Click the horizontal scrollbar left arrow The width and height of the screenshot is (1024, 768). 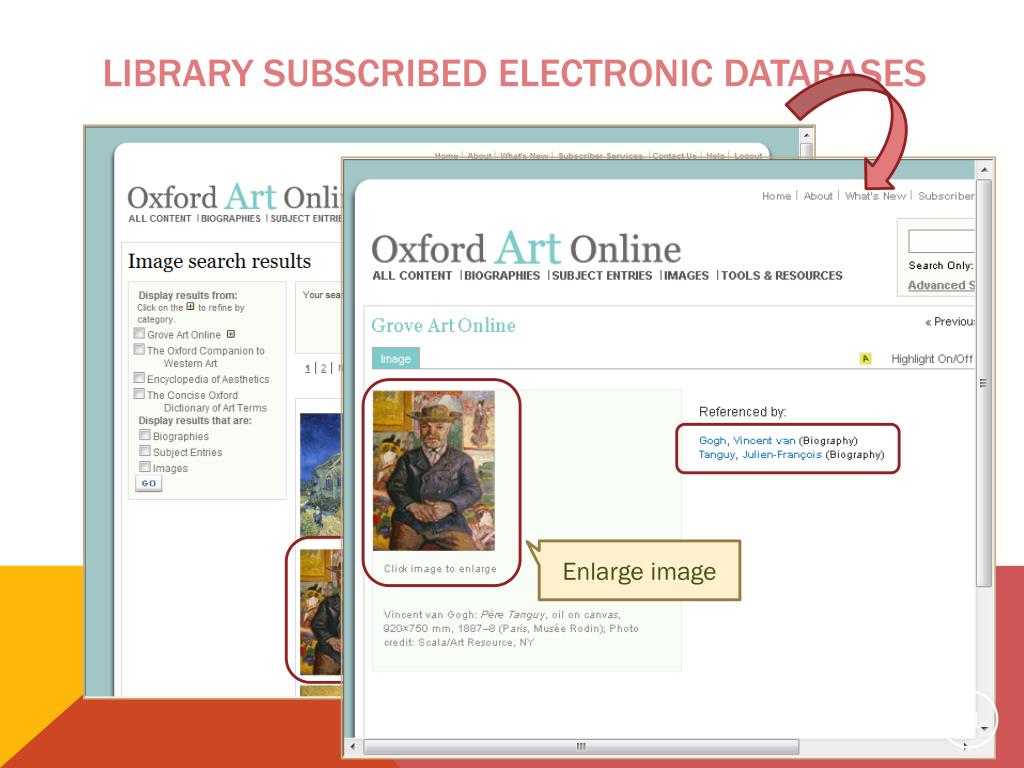353,746
